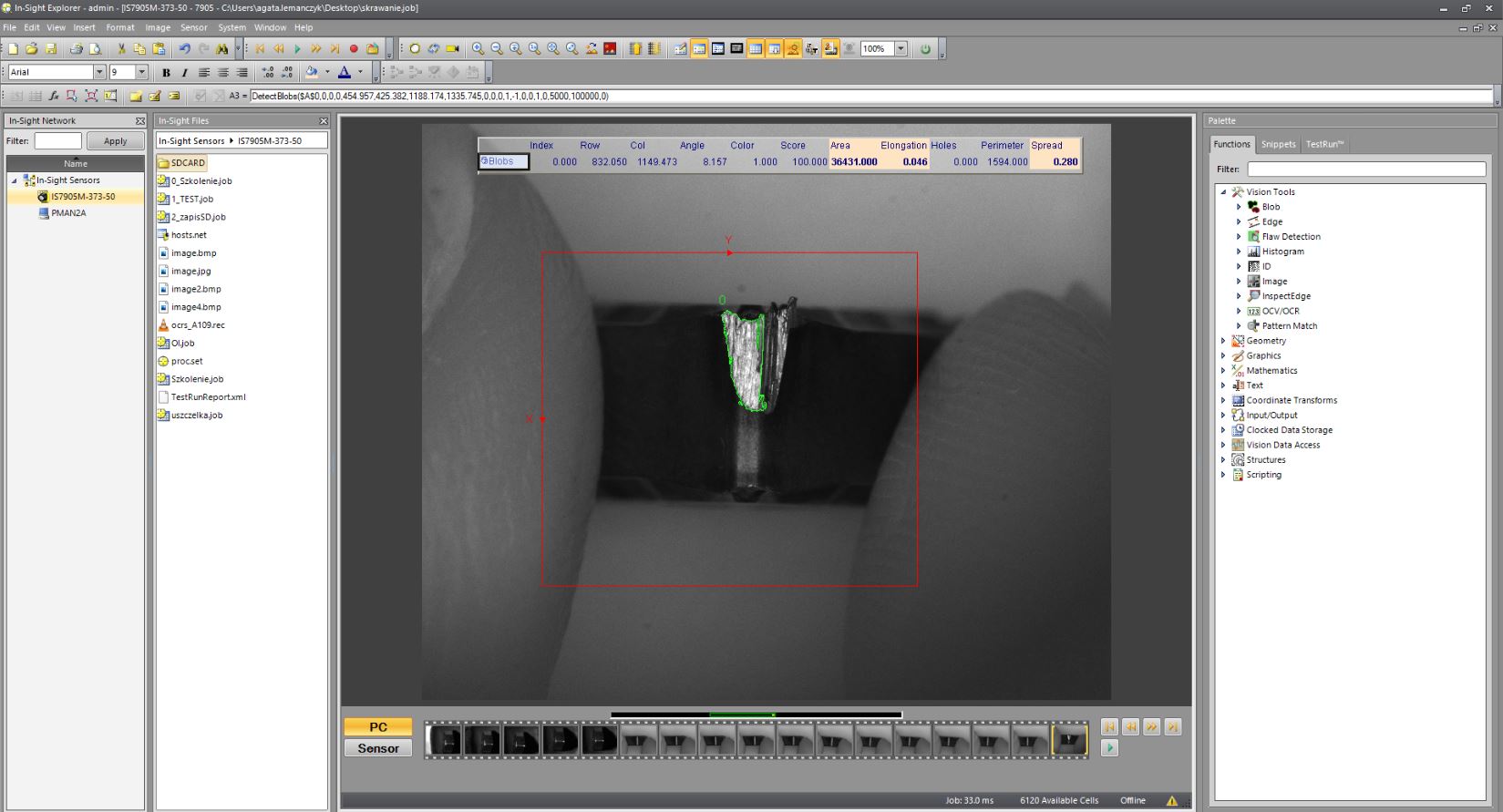Toggle Bold formatting
This screenshot has height=812, width=1503.
pyautogui.click(x=166, y=72)
